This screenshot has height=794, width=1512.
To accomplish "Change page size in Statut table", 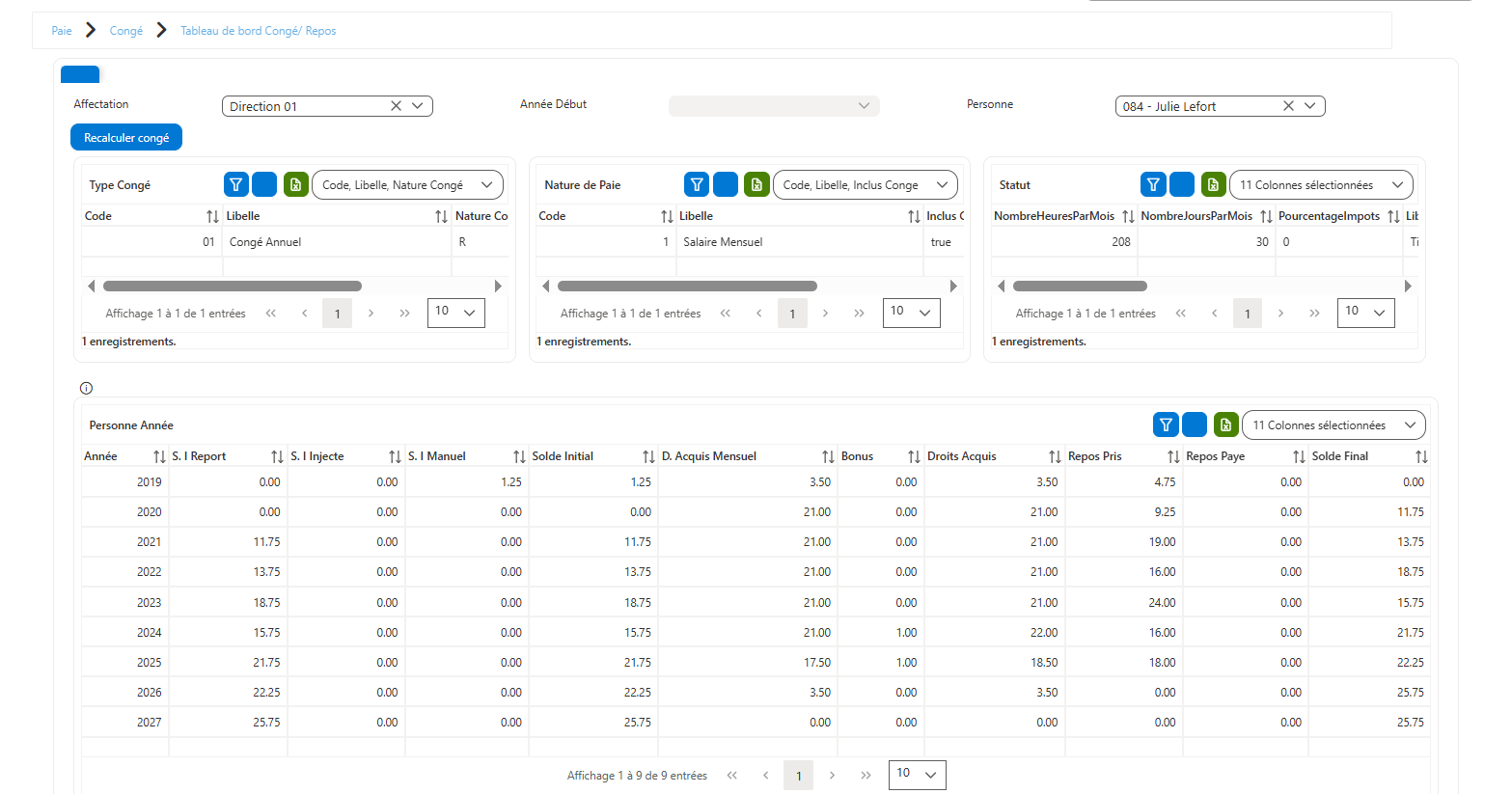I will click(x=1366, y=312).
